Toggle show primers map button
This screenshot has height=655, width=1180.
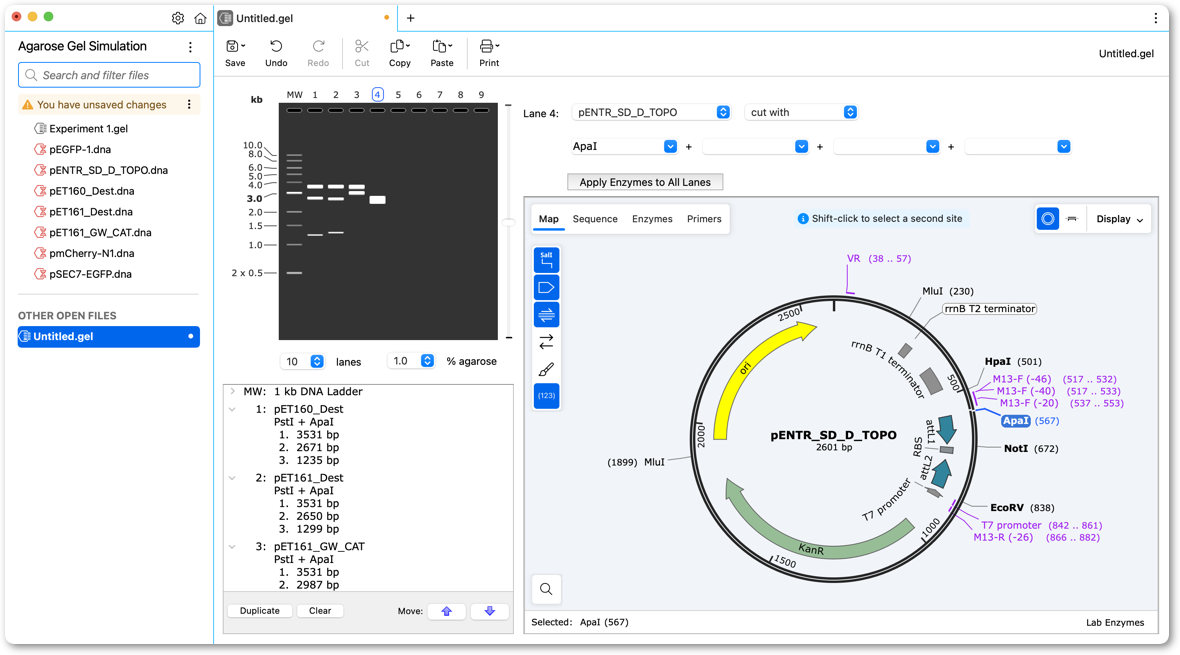coord(546,315)
